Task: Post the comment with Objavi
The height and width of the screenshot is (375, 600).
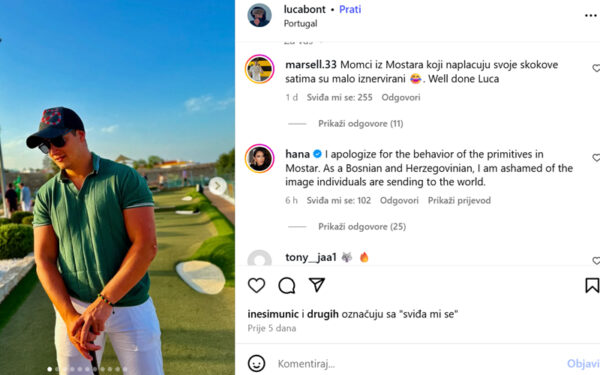Action: click(583, 364)
